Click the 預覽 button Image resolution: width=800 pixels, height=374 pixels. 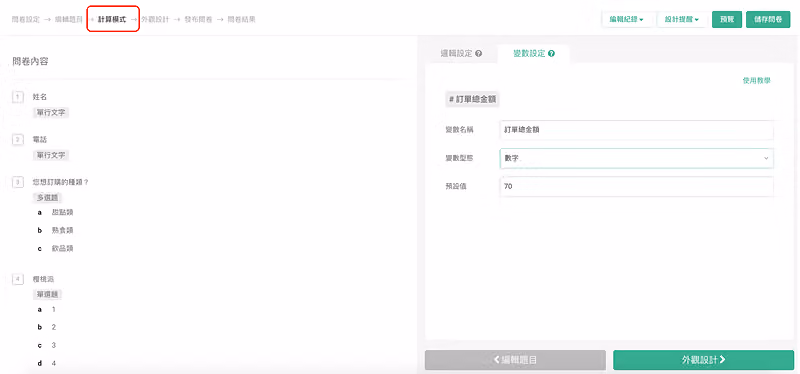(727, 19)
